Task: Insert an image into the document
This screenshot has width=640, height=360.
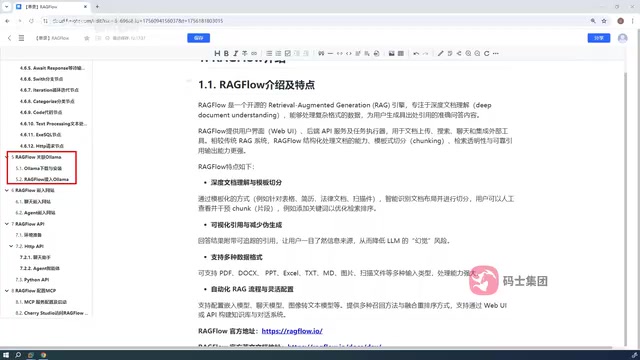Action: [391, 53]
